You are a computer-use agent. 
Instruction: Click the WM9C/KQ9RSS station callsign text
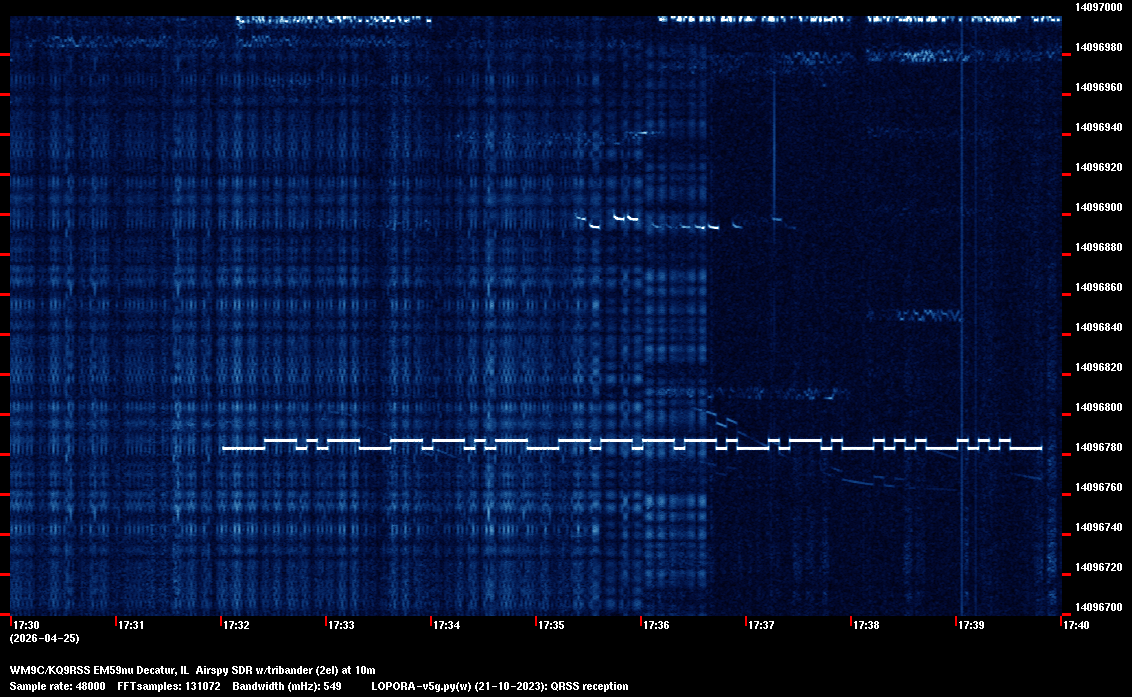pos(48,670)
